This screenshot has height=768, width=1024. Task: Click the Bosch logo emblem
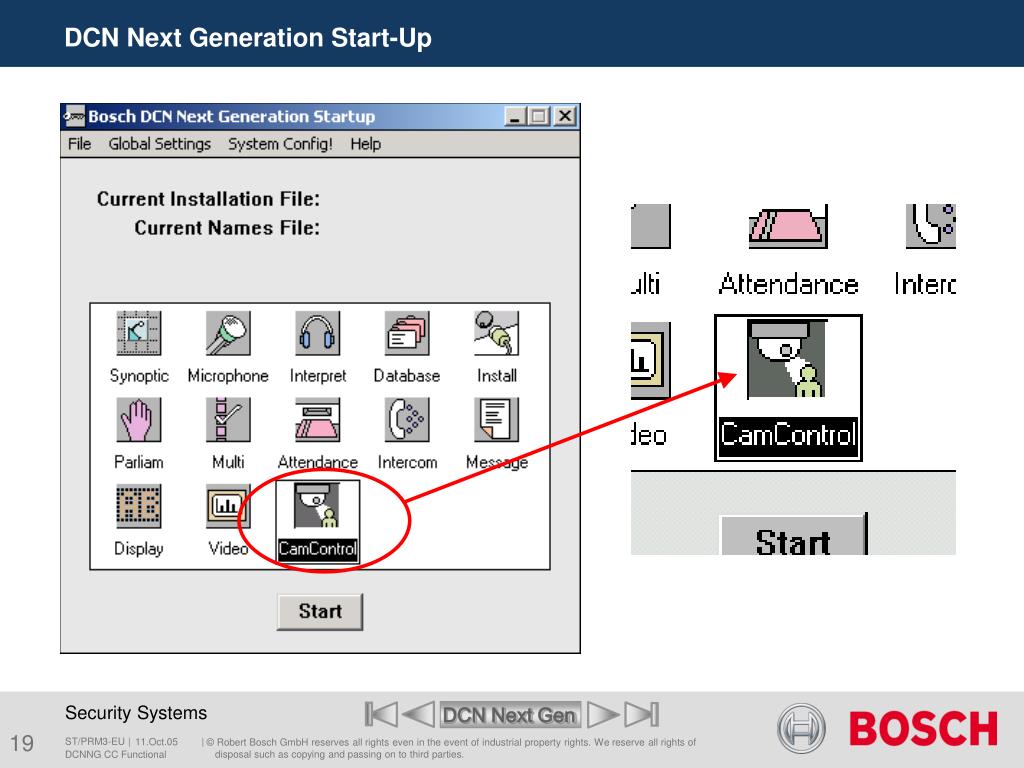pos(801,728)
